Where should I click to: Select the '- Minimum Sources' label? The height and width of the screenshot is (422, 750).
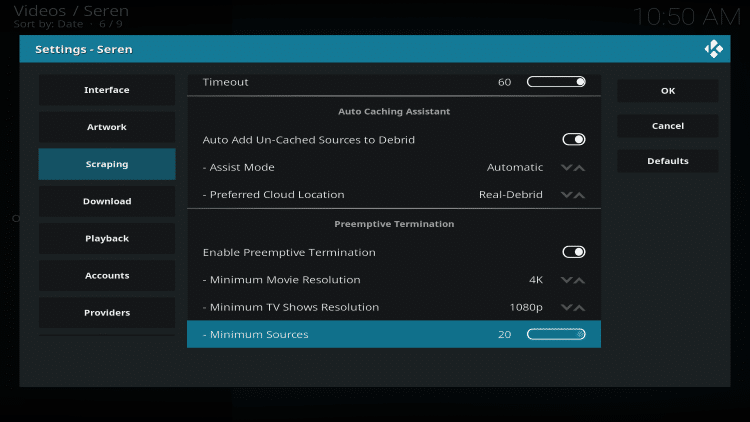(255, 334)
